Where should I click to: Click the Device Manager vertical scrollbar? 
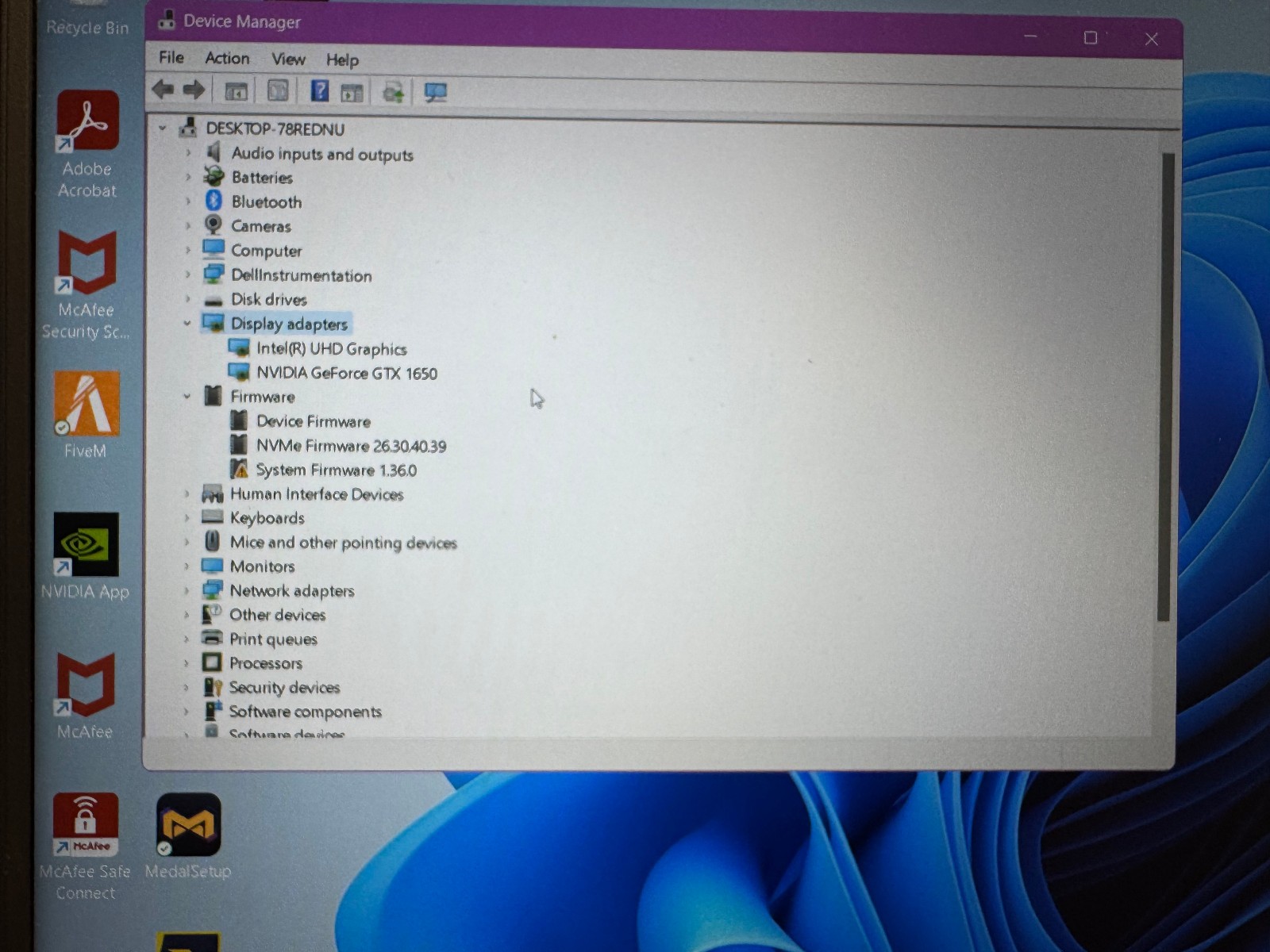tap(1167, 387)
